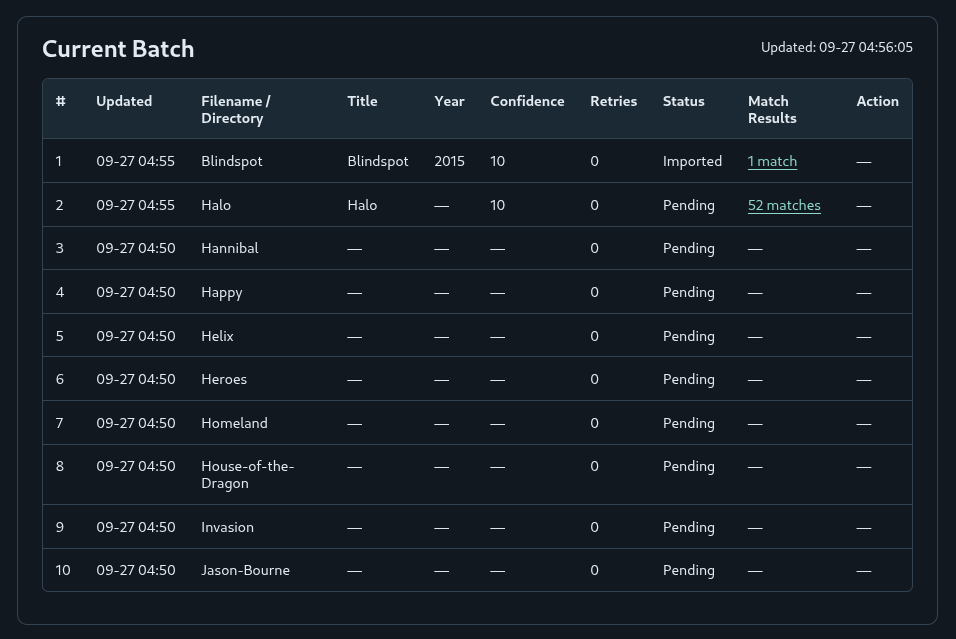
Task: Select the 'House-of-the-Dragon' filename cell
Action: click(x=248, y=474)
